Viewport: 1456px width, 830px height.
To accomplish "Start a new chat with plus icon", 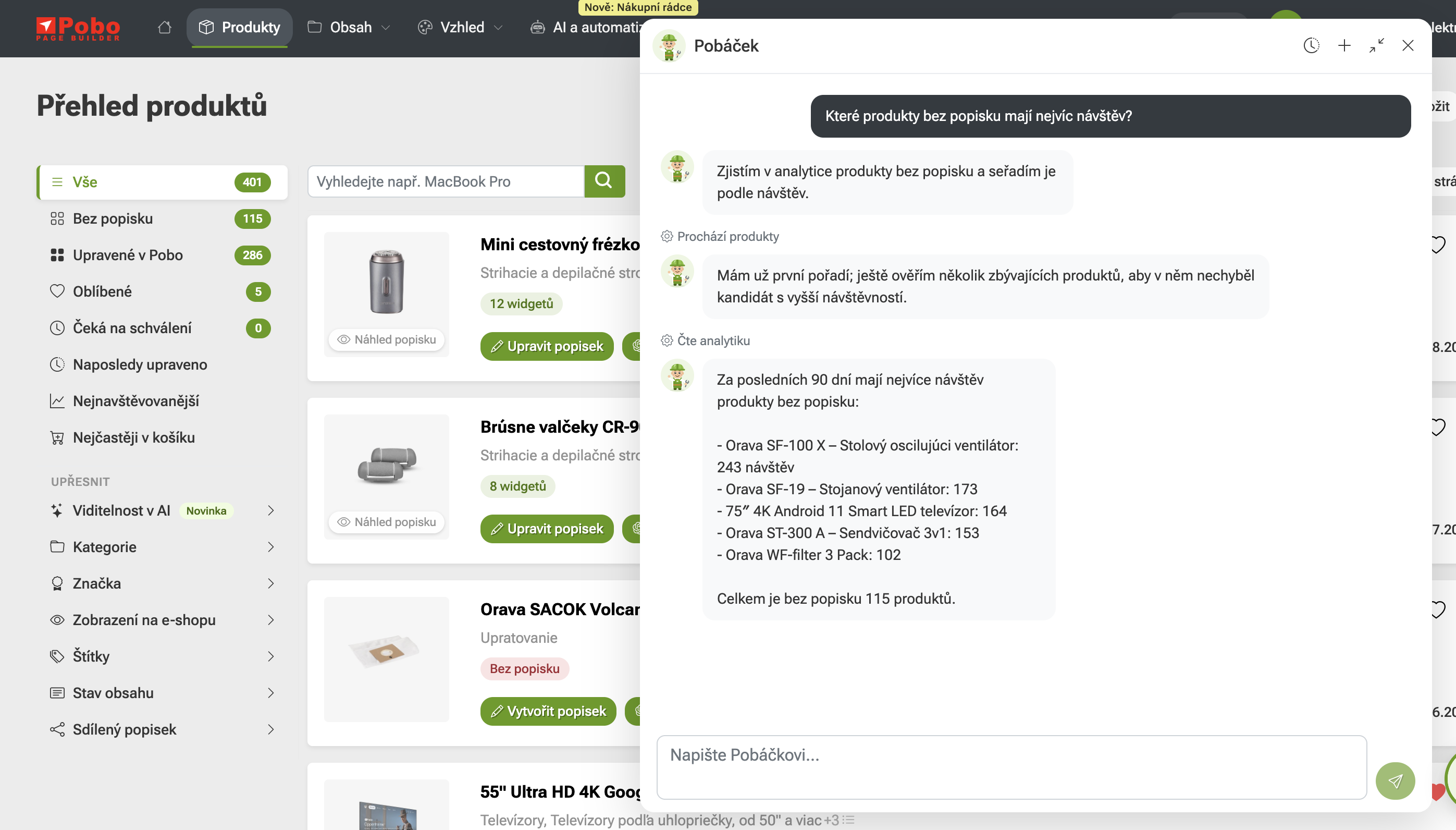I will pyautogui.click(x=1344, y=45).
